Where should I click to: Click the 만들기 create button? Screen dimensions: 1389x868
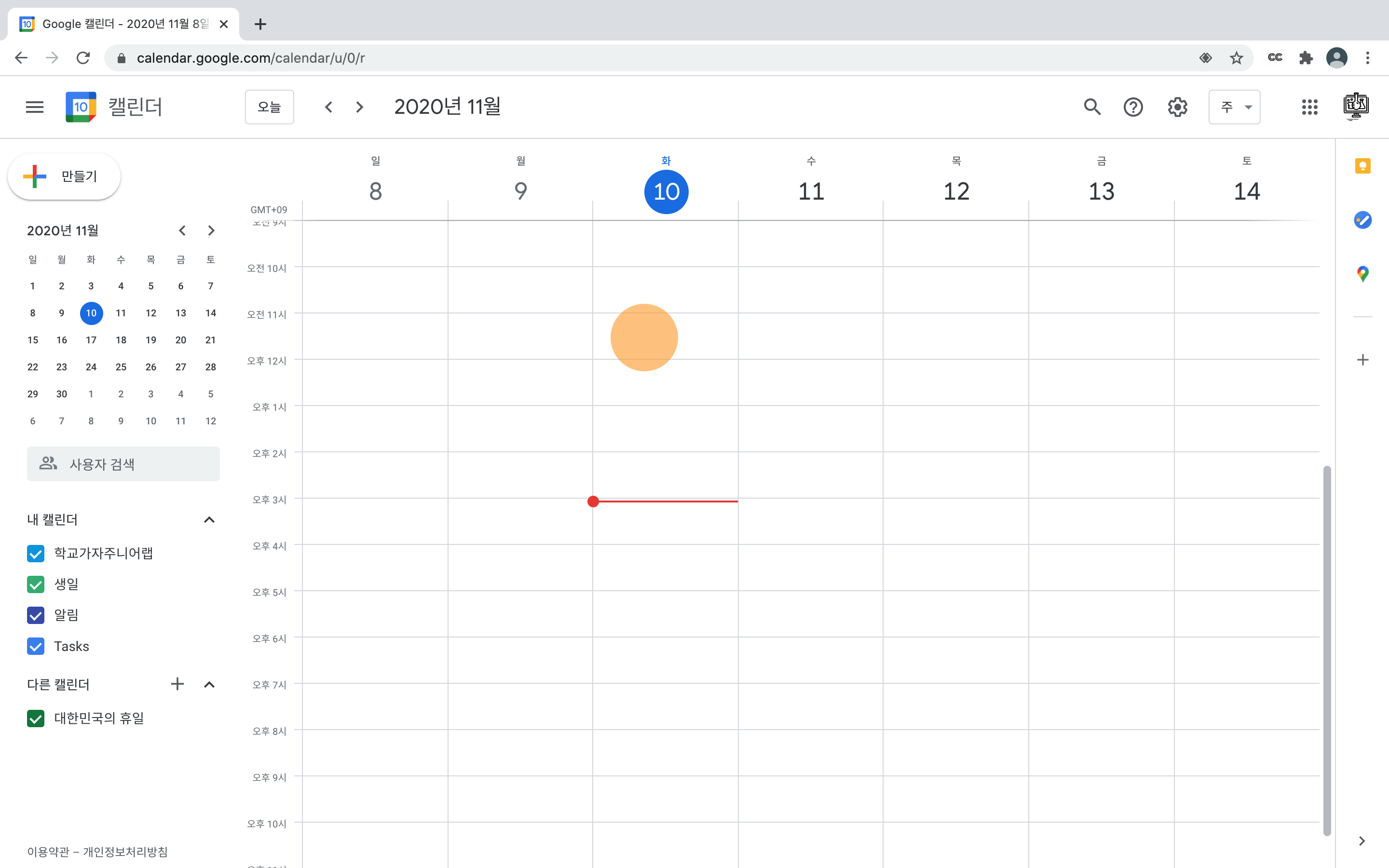[x=64, y=176]
